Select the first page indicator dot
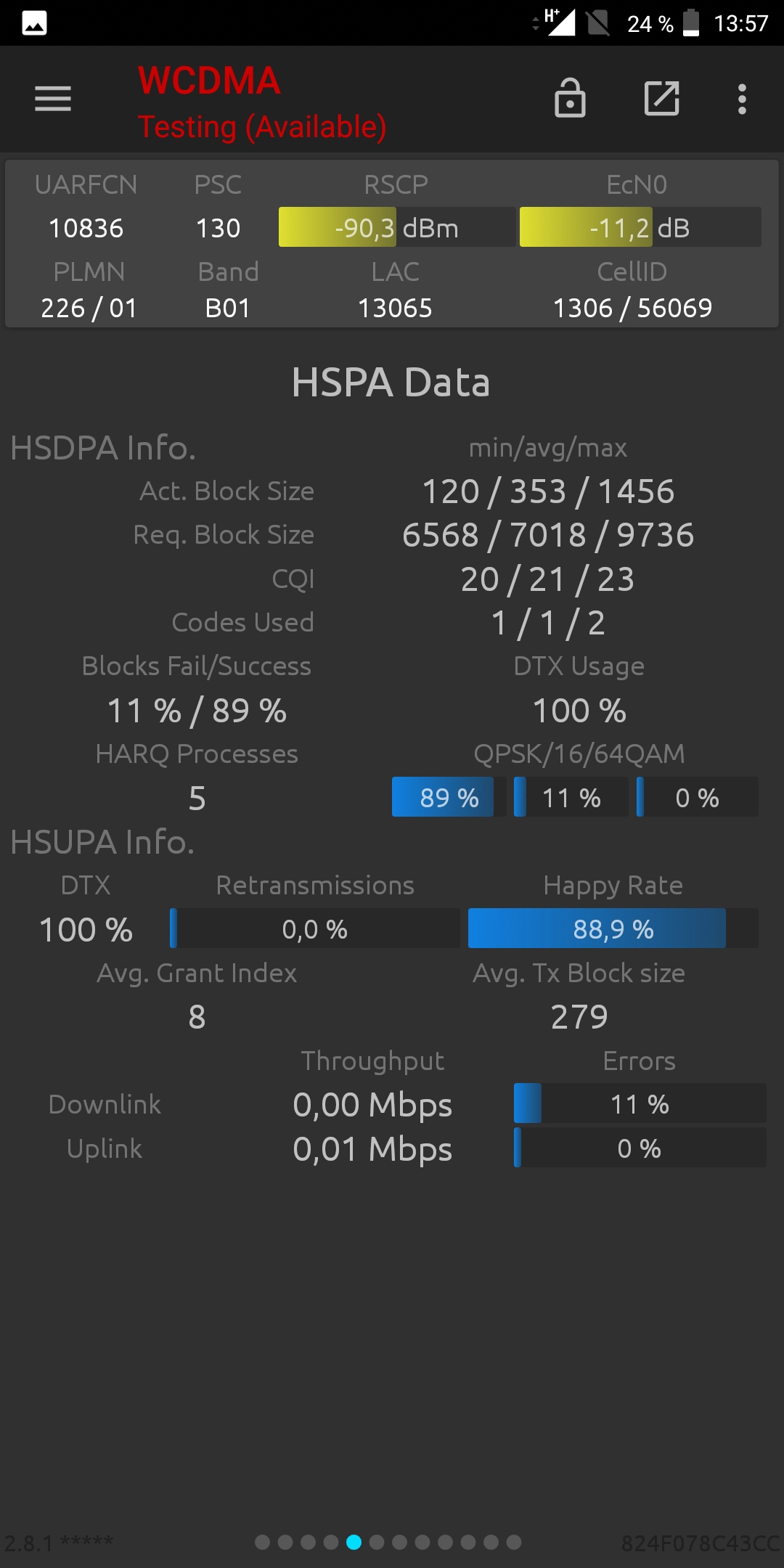784x1568 pixels. 263,1542
